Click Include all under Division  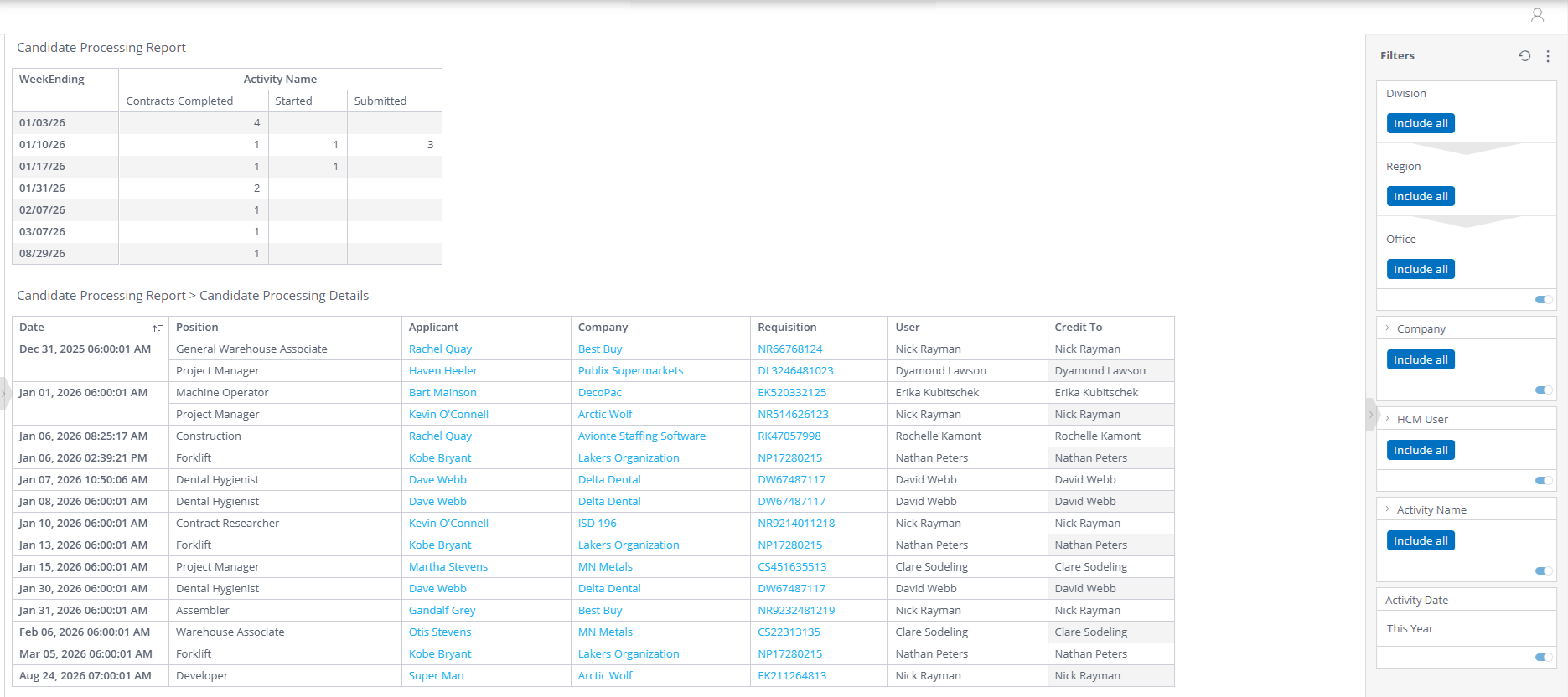coord(1421,123)
